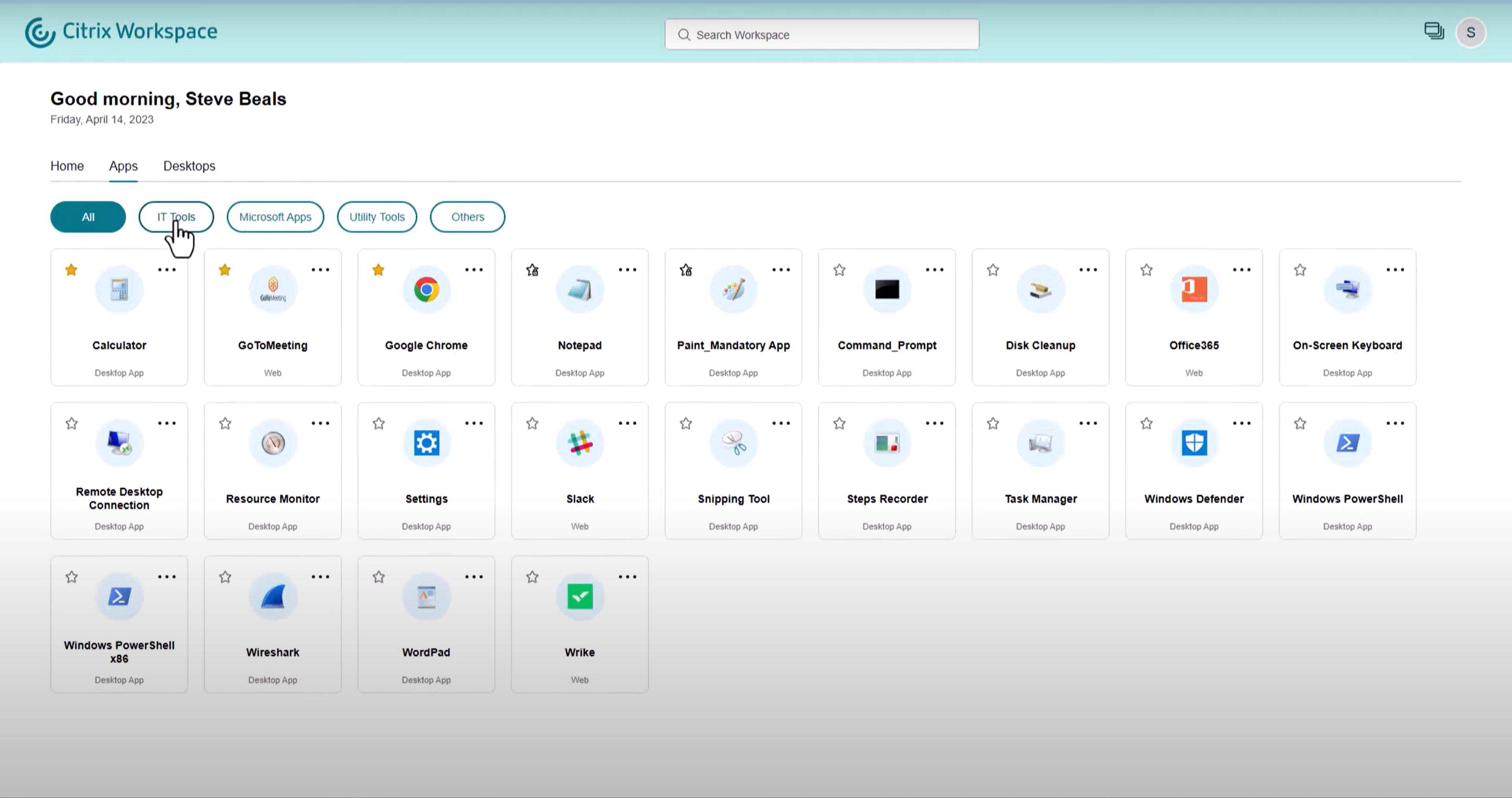Select the Utility Tools filter
1512x798 pixels.
pos(377,217)
